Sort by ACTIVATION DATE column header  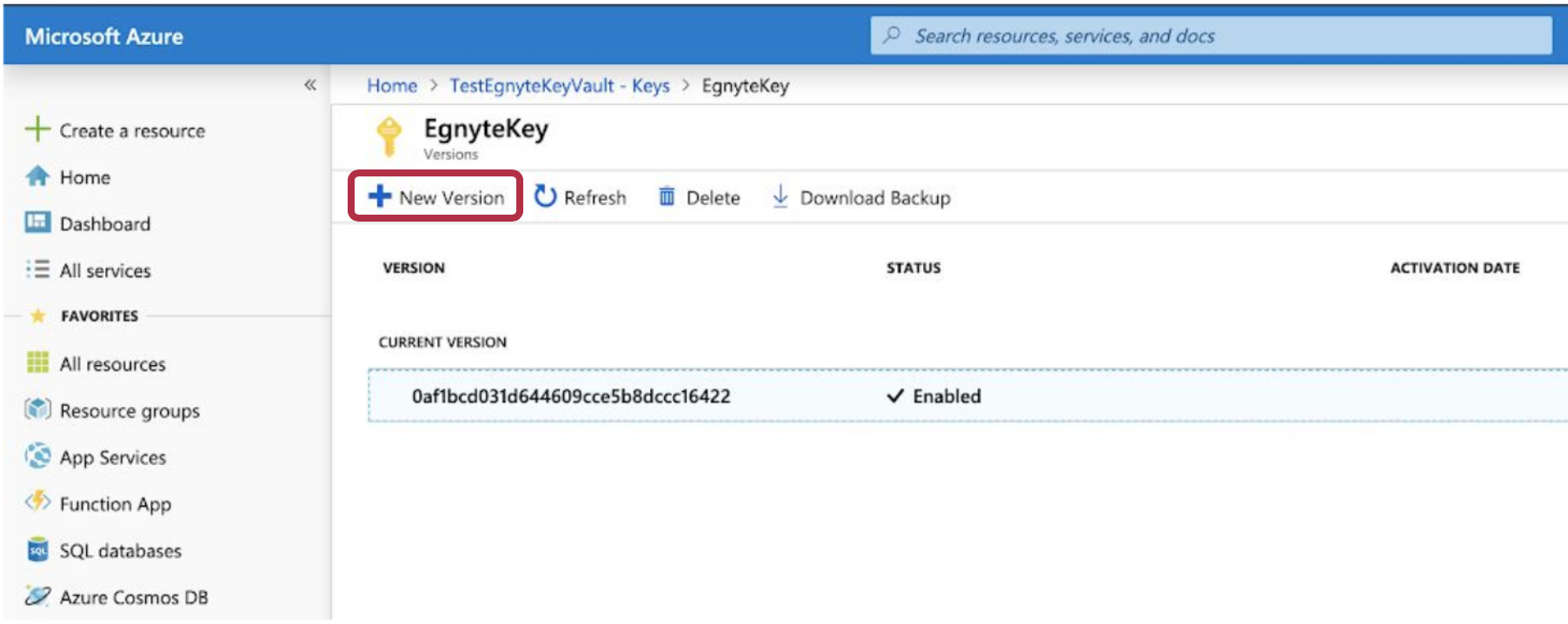tap(1455, 269)
